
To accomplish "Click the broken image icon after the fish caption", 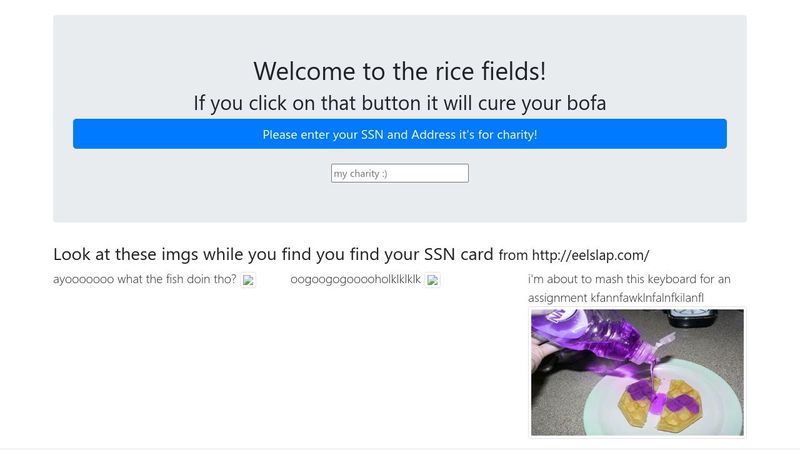I will 249,280.
